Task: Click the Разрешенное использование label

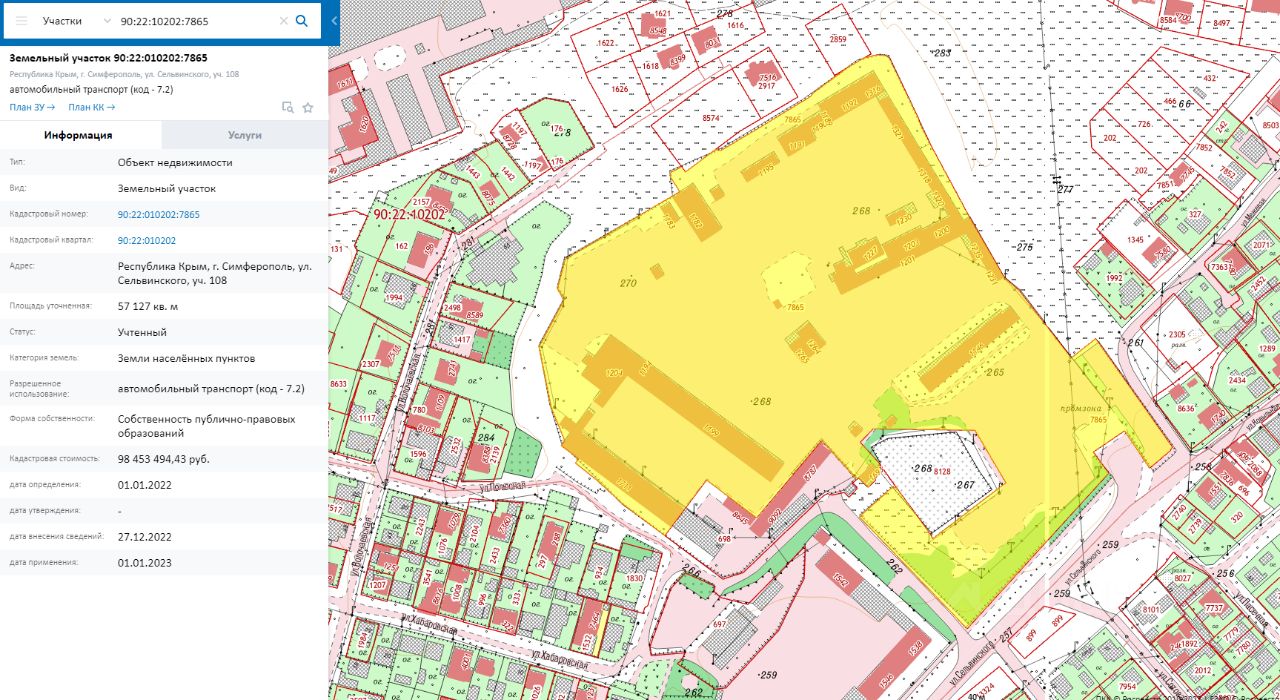Action: pyautogui.click(x=36, y=389)
